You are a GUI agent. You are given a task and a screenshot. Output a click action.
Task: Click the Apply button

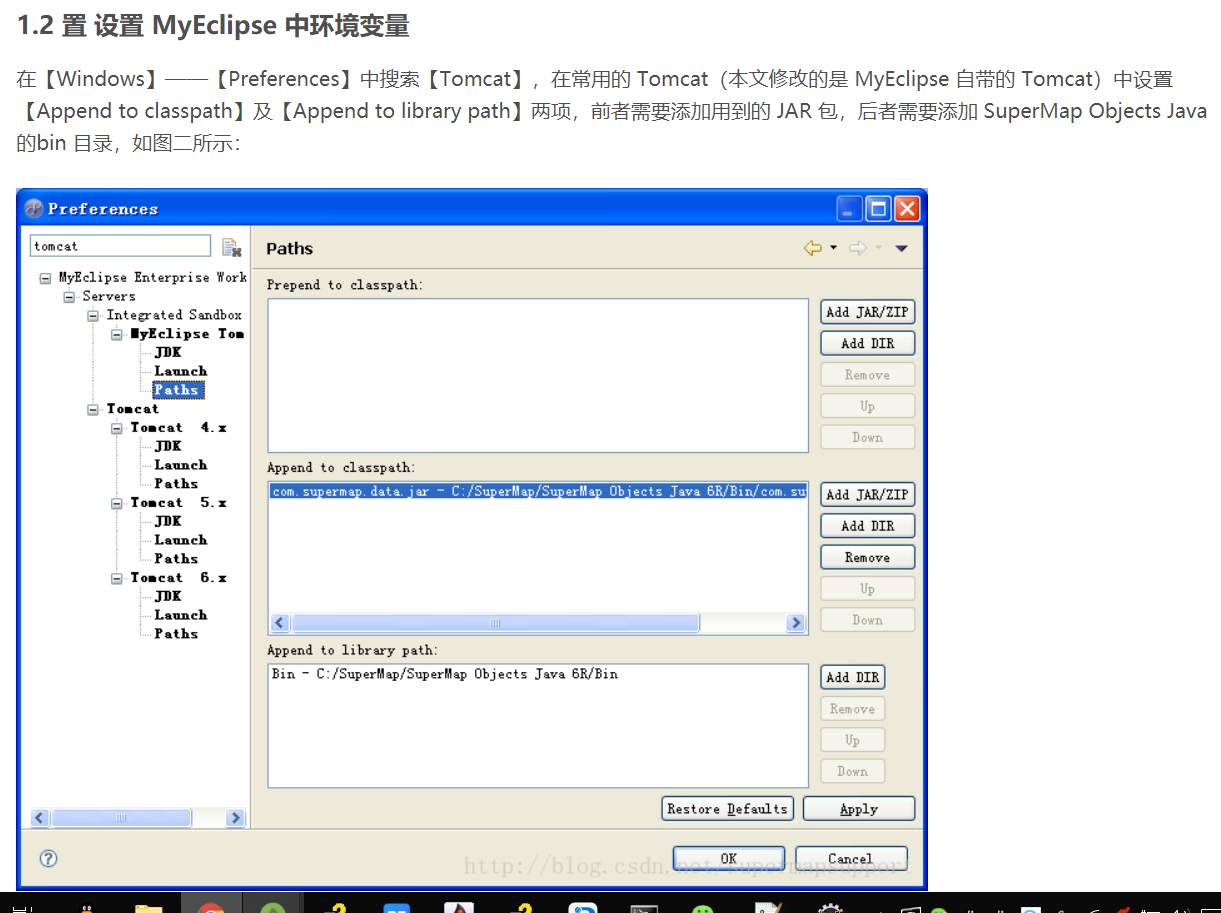[x=859, y=809]
